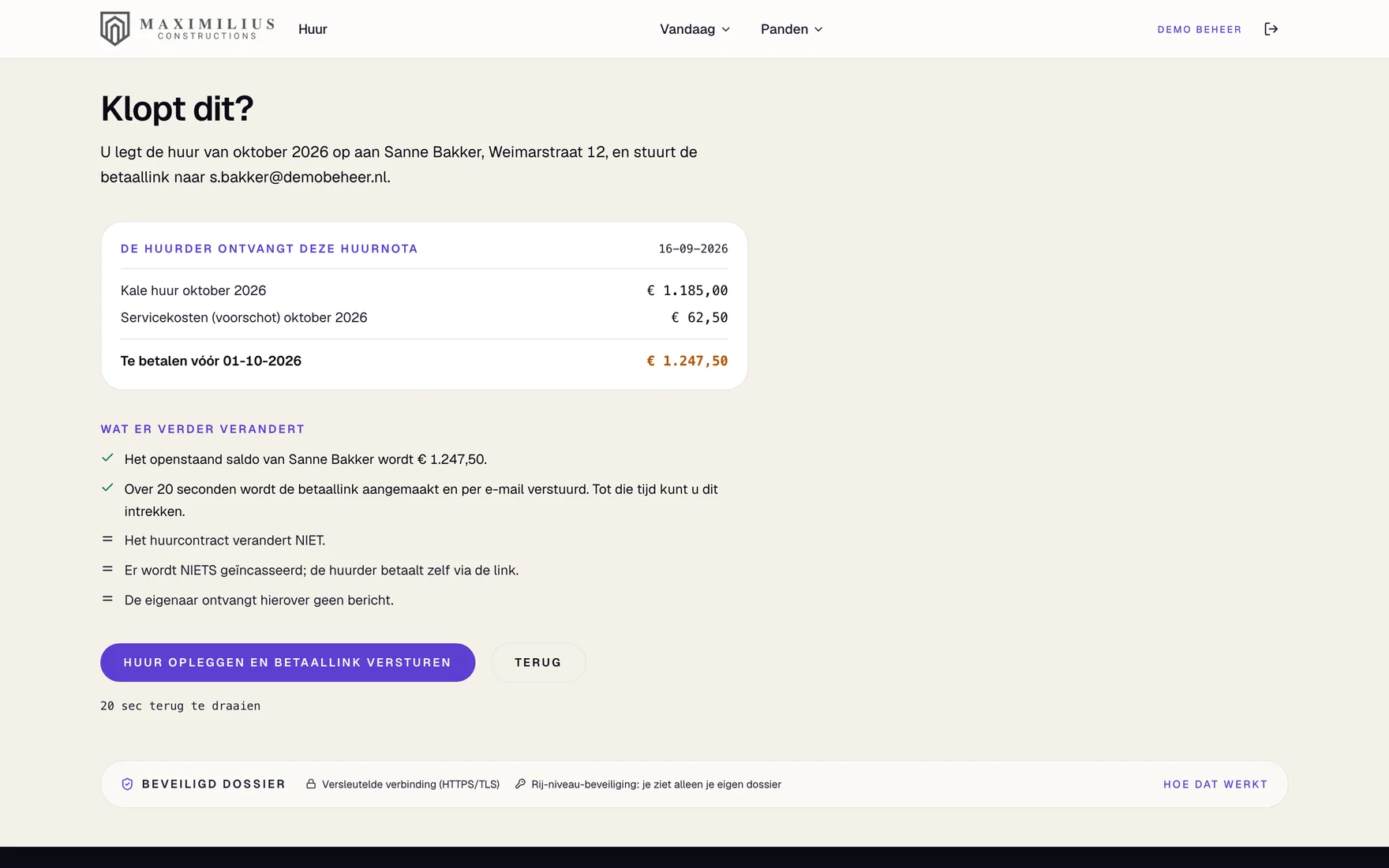The height and width of the screenshot is (868, 1389).
Task: Click the Te betalen vóór 01-10-2026 label
Action: (x=211, y=361)
